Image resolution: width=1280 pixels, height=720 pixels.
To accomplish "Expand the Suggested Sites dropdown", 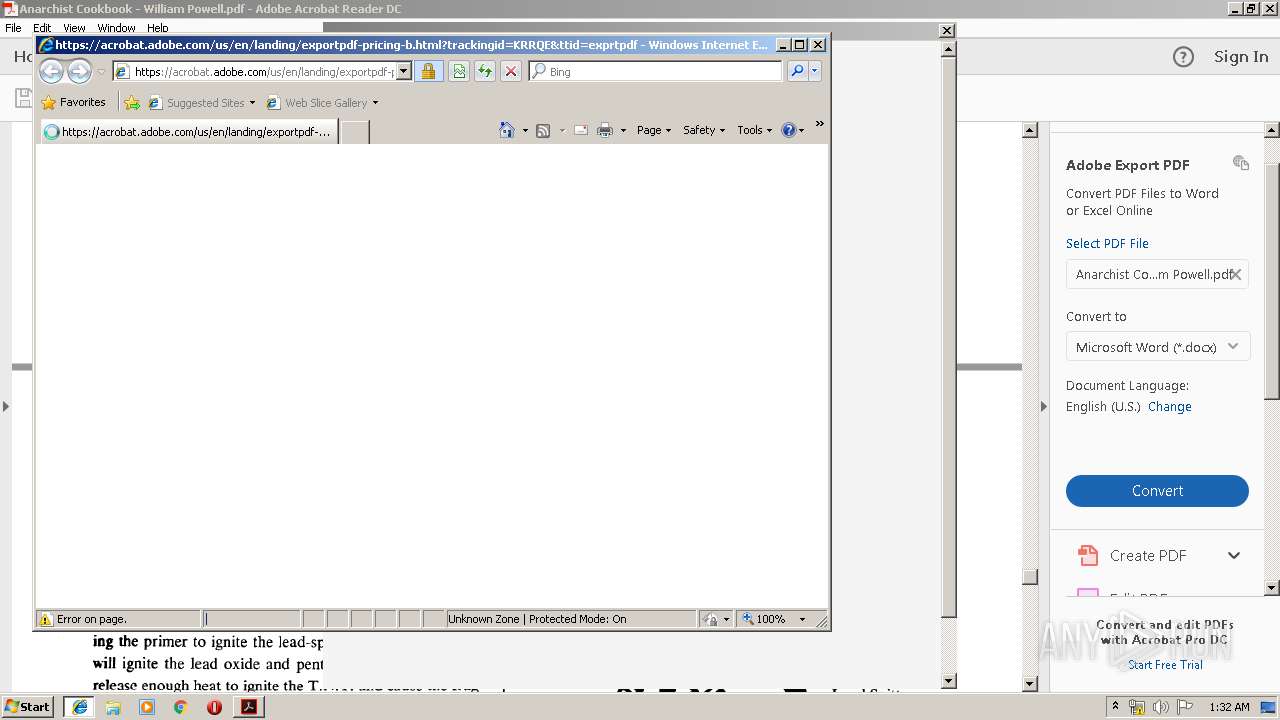I will point(252,103).
